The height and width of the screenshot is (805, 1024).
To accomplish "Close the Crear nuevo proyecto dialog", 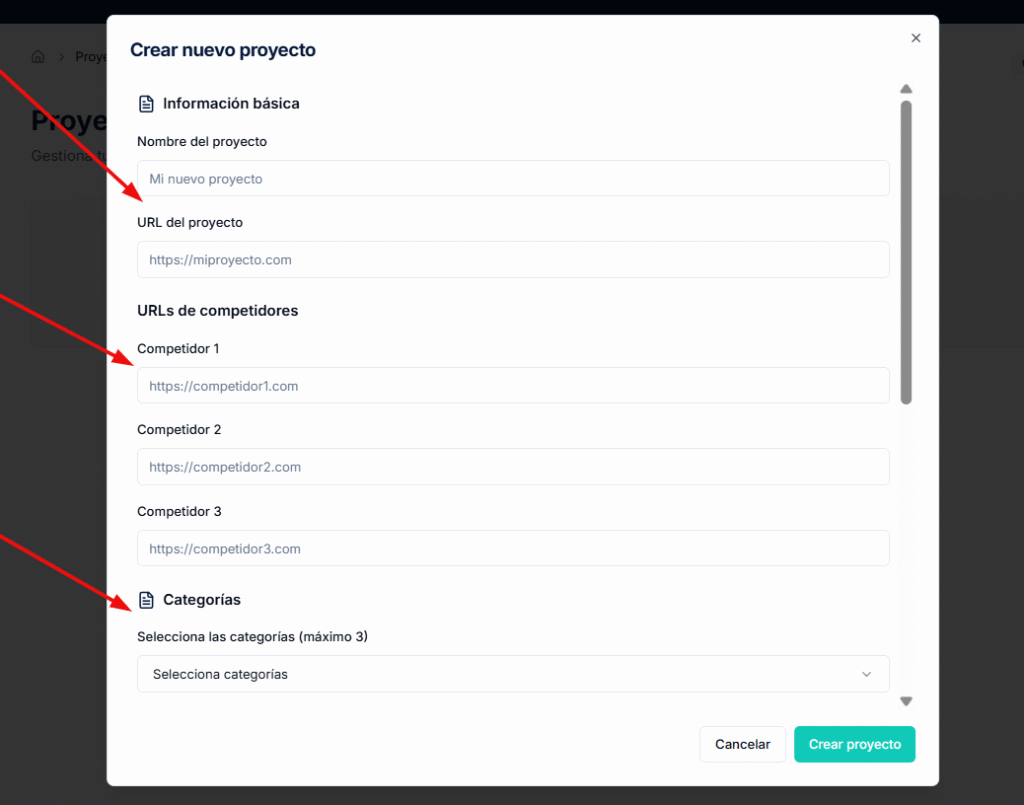I will coord(916,38).
